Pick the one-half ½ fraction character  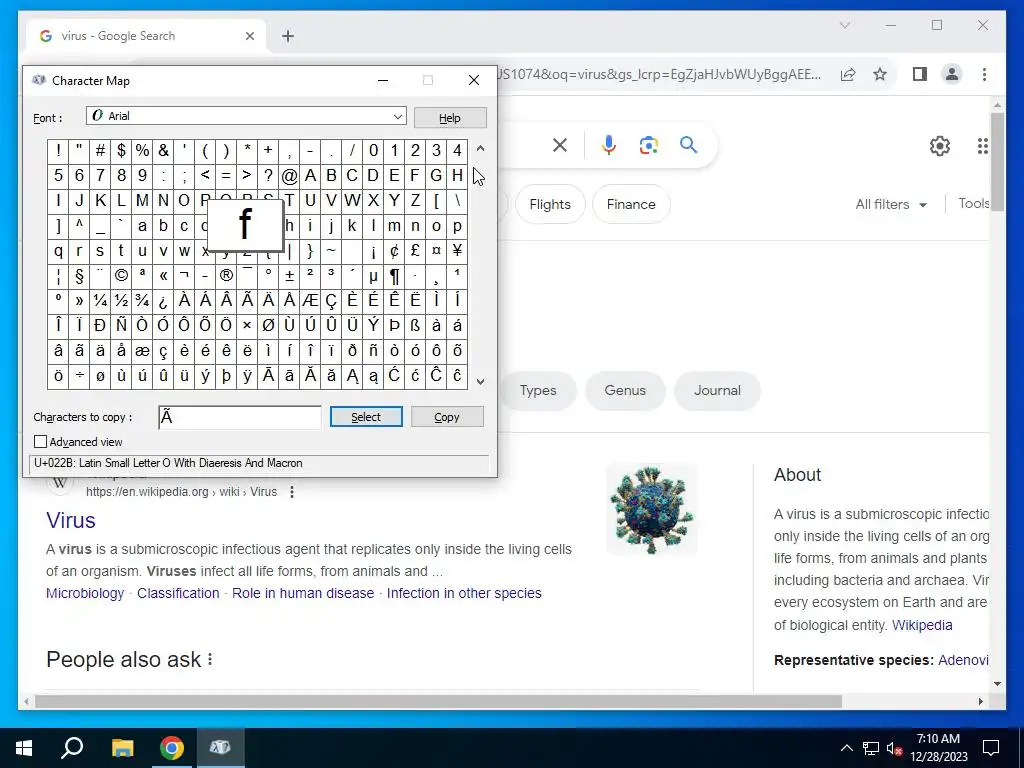pyautogui.click(x=121, y=300)
